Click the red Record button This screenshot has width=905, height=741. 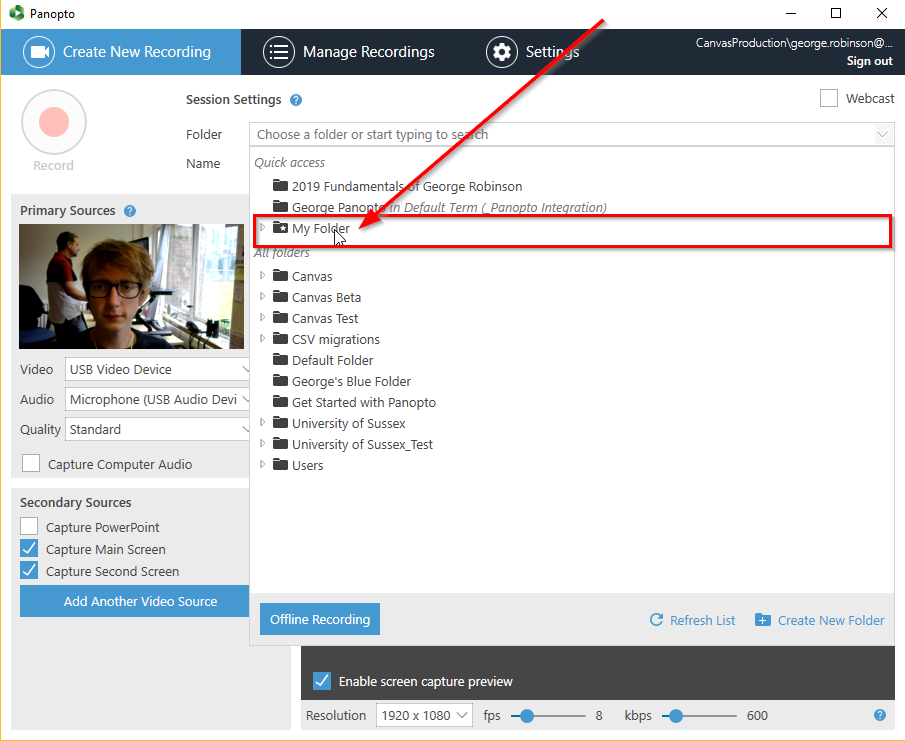[54, 122]
